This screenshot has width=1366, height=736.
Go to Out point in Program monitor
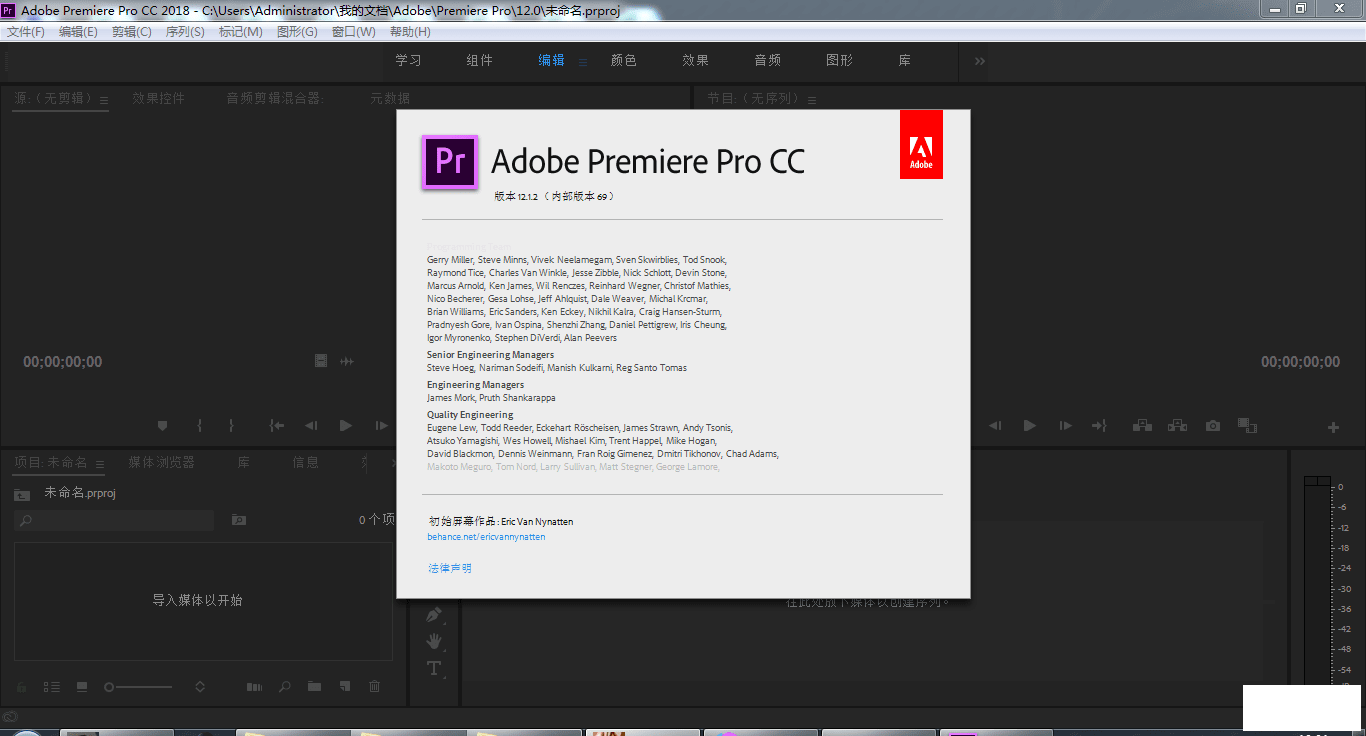point(1099,425)
